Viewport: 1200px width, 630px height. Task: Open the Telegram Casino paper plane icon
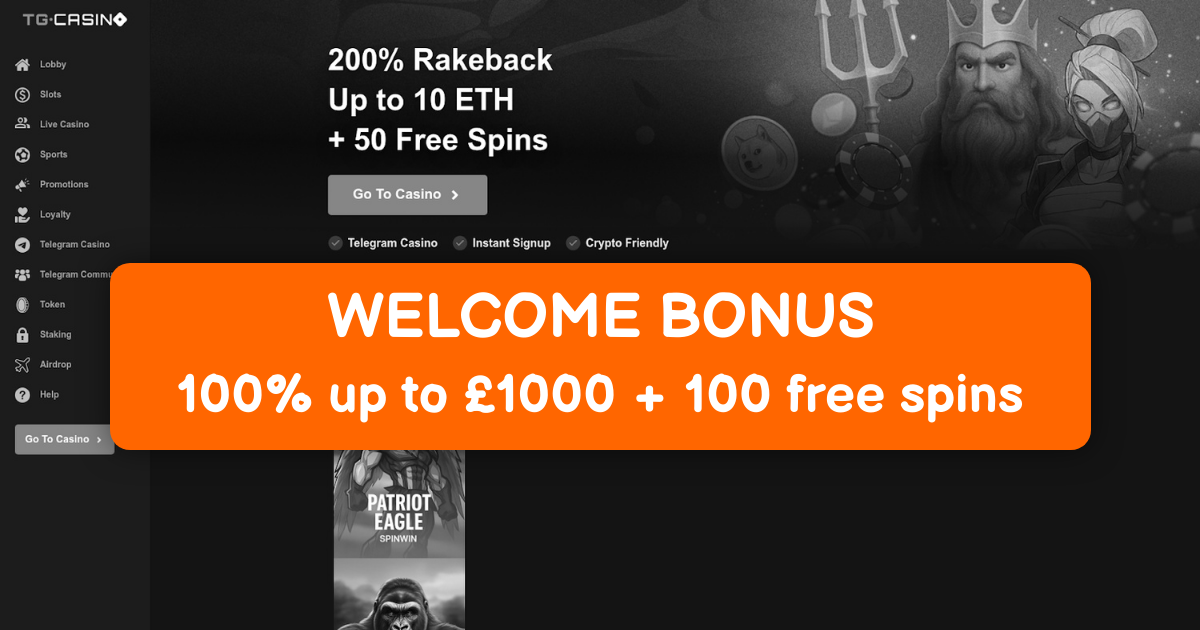click(x=22, y=245)
